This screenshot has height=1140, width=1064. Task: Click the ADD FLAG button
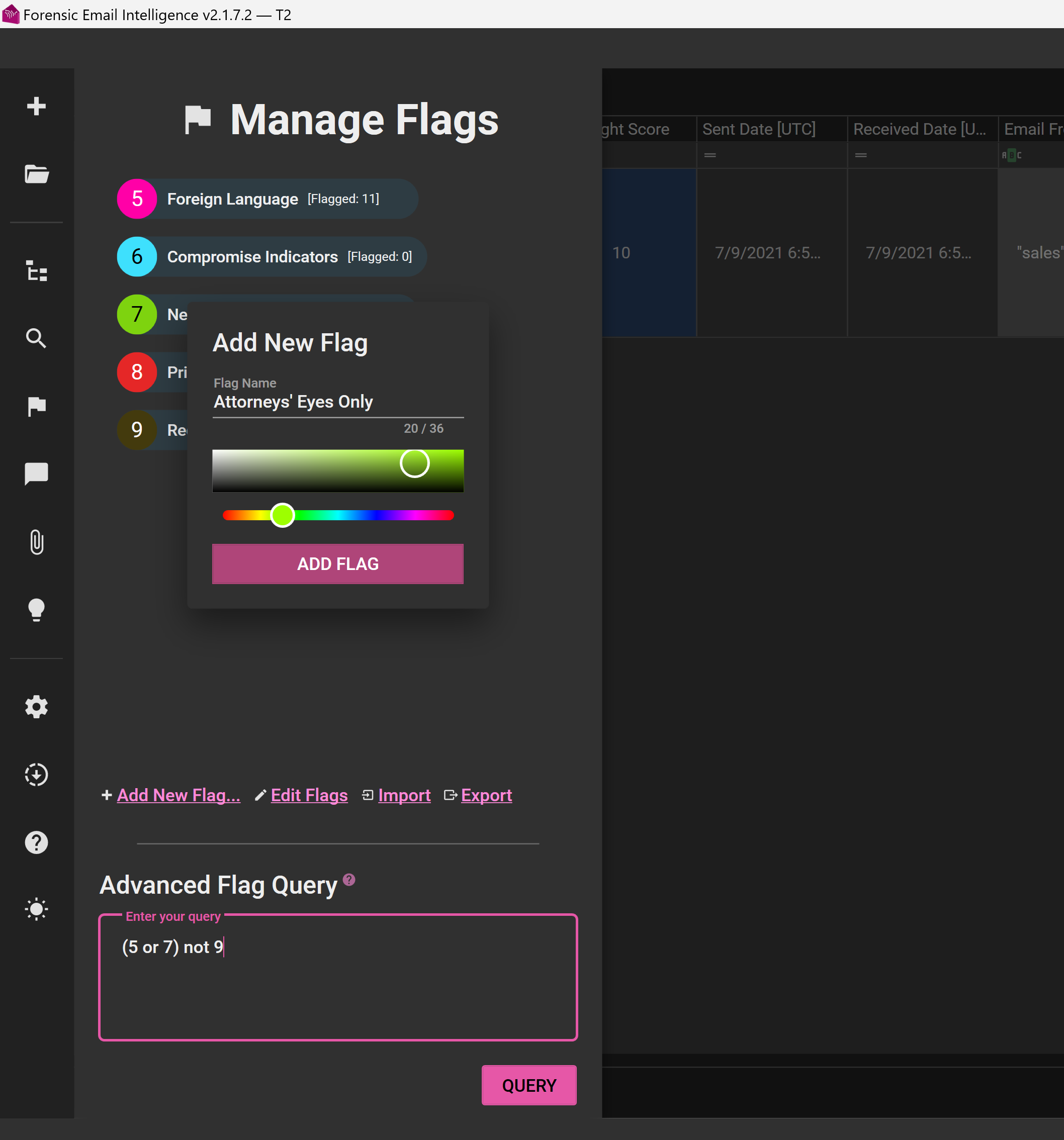pos(338,563)
